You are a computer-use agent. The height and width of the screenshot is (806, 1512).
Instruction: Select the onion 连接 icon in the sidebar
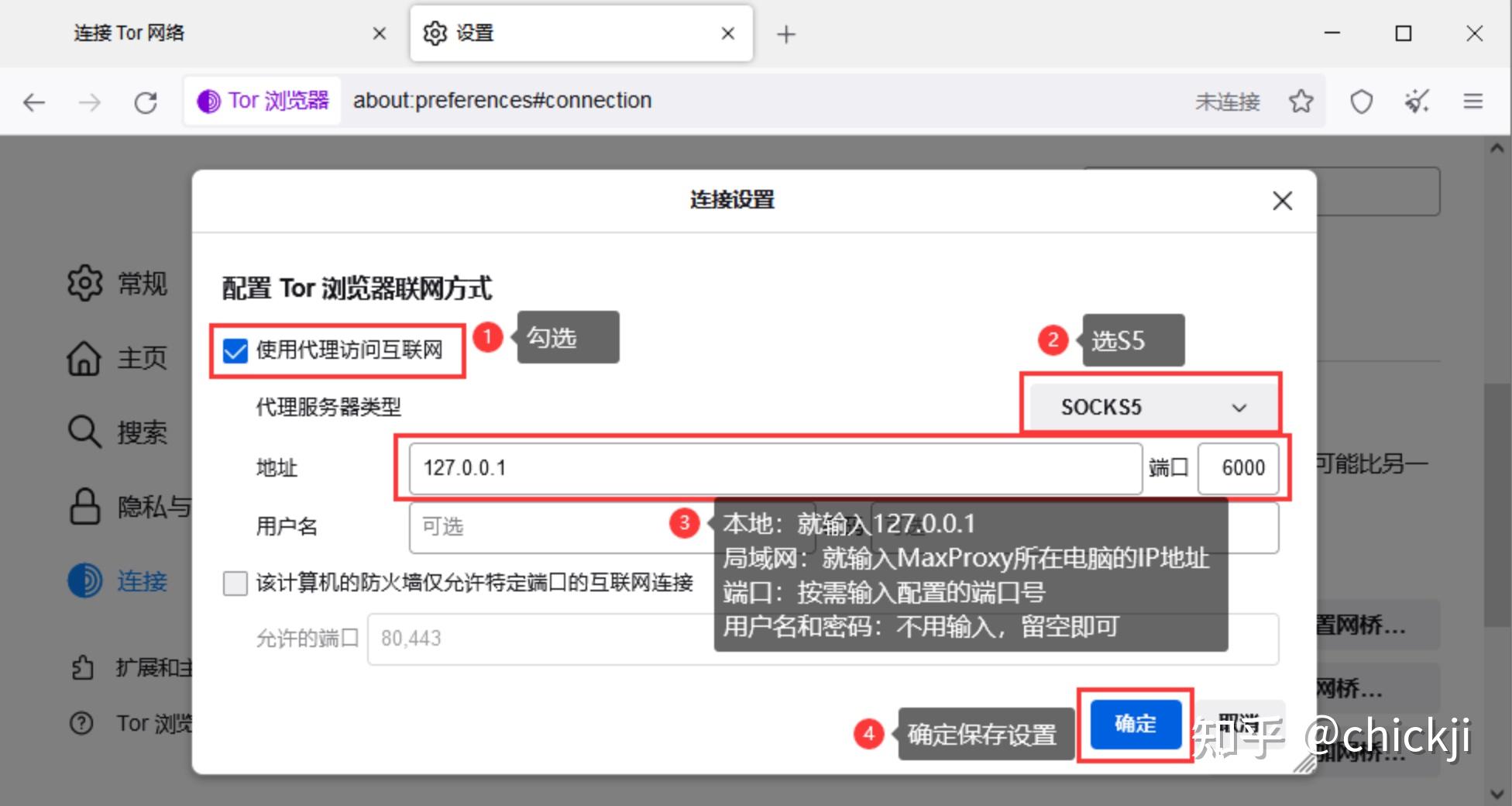tap(84, 581)
